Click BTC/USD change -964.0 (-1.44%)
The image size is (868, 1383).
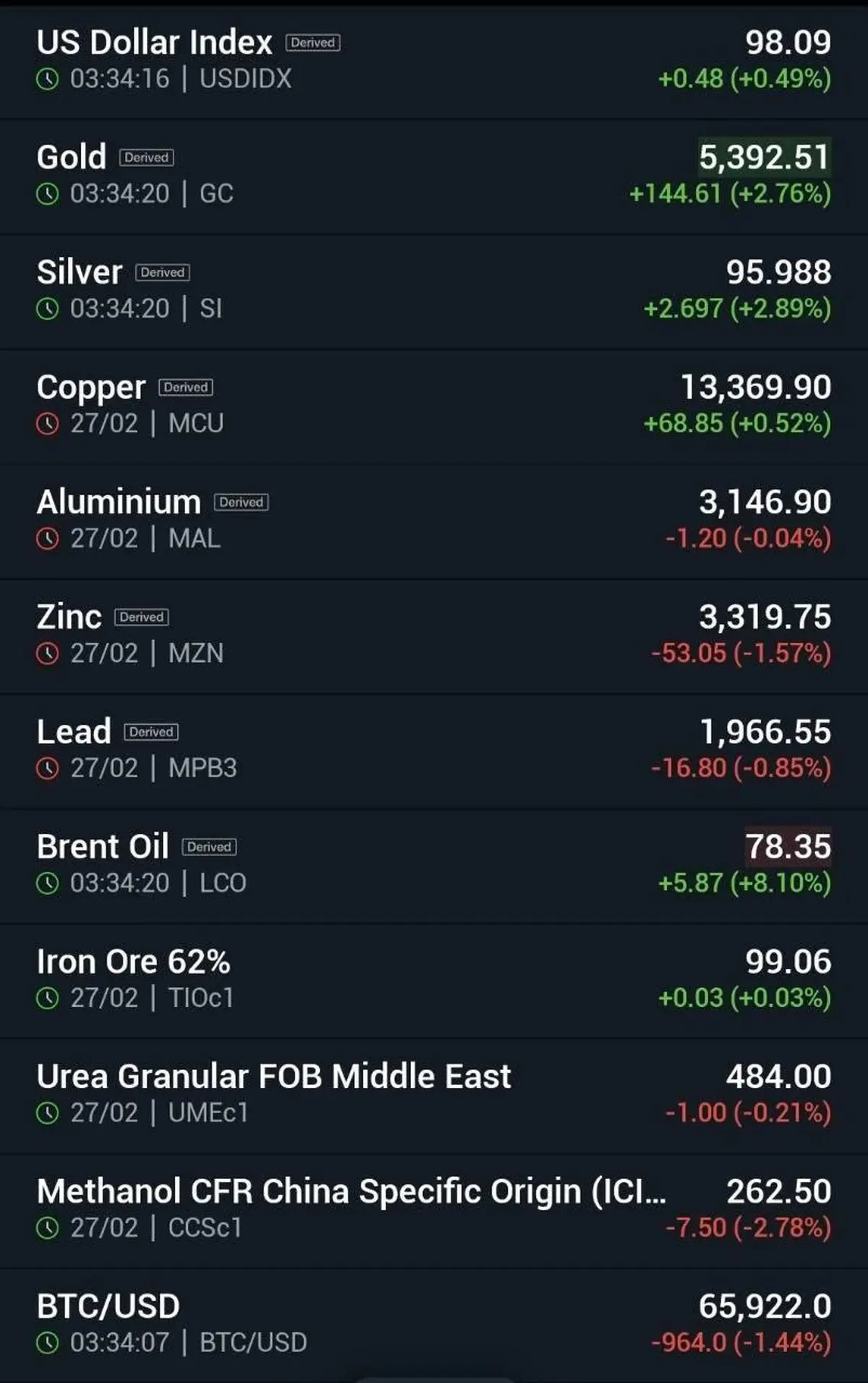(x=741, y=1343)
